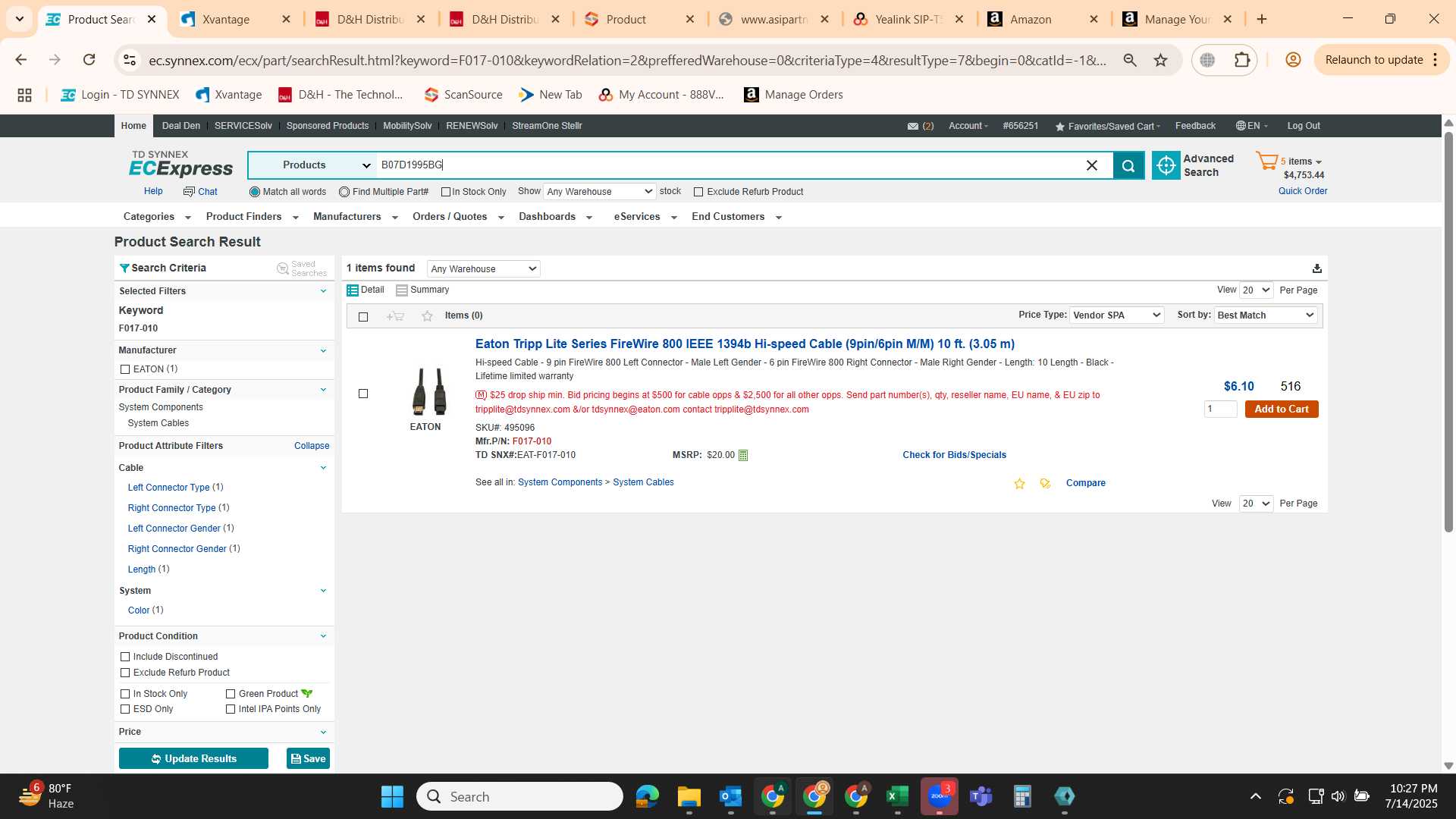1456x819 pixels.
Task: Open Excel from the taskbar
Action: pyautogui.click(x=897, y=796)
